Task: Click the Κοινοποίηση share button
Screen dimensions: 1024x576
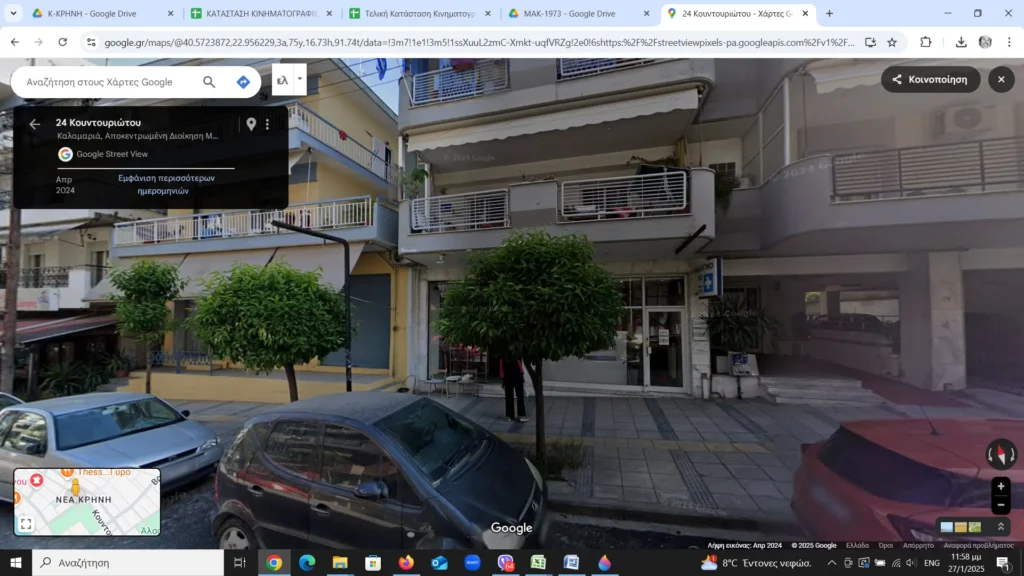Action: tap(929, 80)
